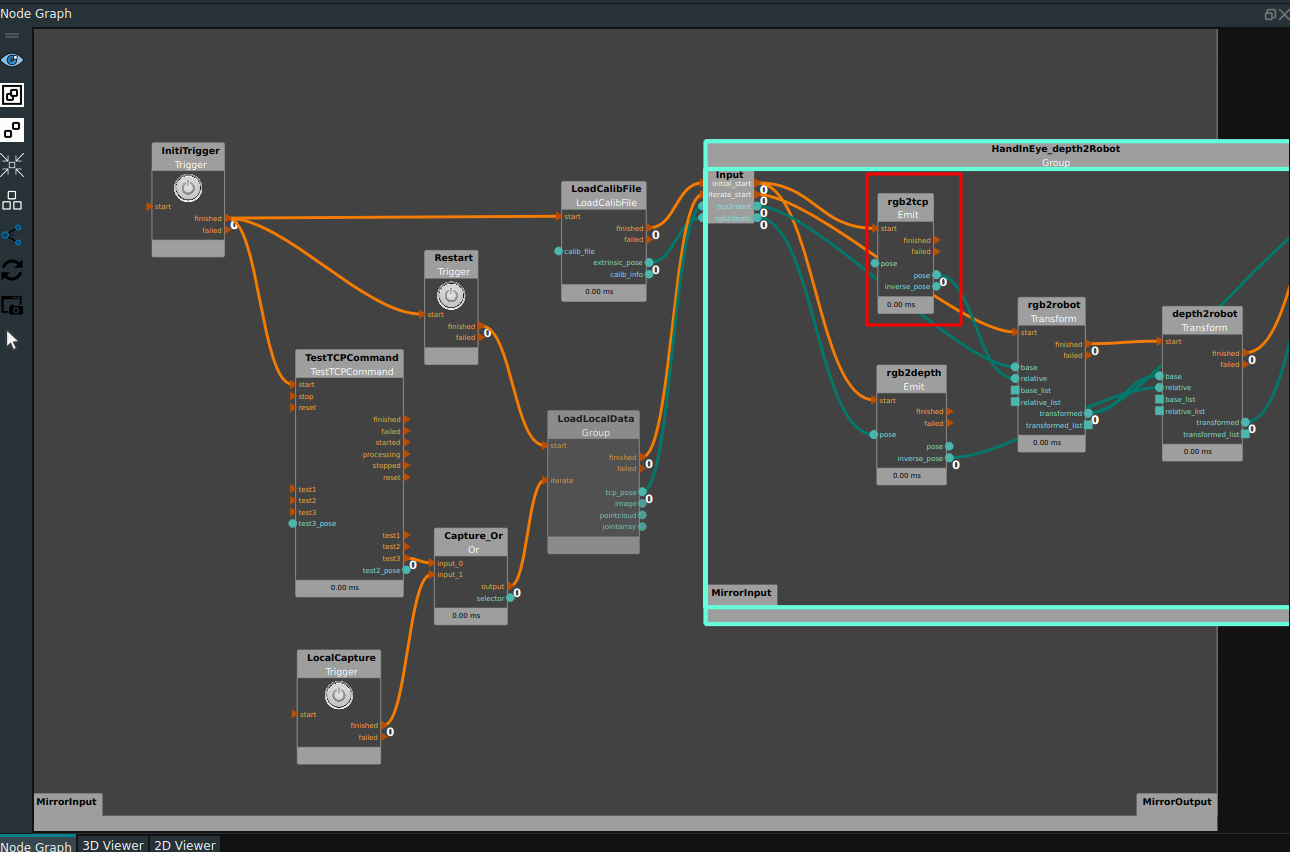Click LoadCalibFile calib_info output port
The width and height of the screenshot is (1290, 852).
tap(649, 274)
